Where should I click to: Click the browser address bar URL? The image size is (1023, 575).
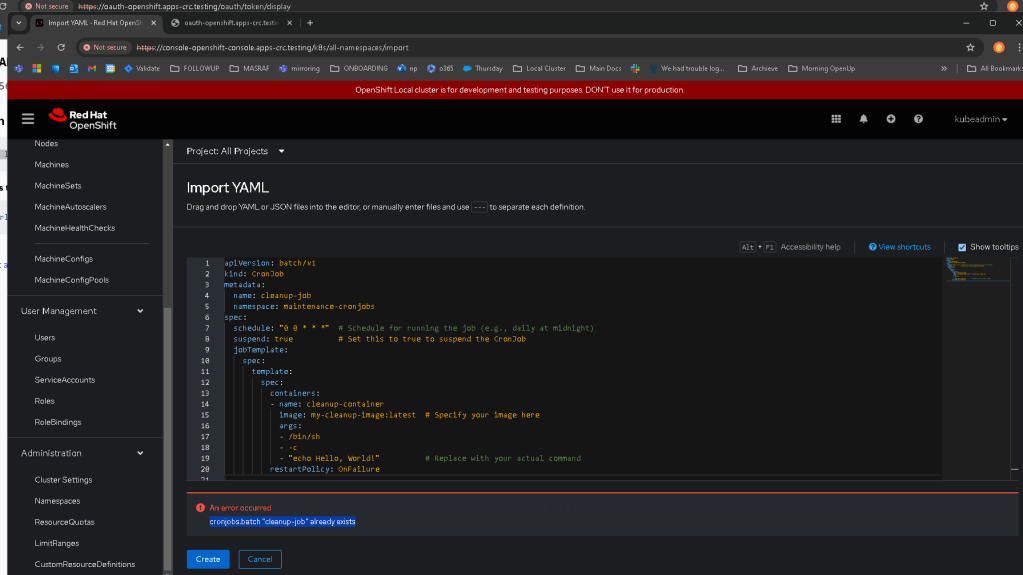coord(273,48)
